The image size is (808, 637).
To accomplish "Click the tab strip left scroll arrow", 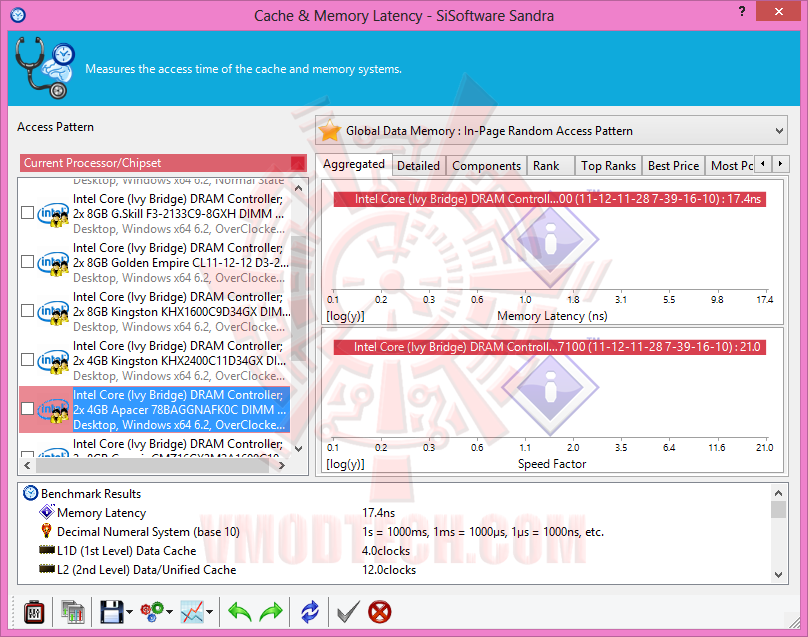I will pos(763,164).
